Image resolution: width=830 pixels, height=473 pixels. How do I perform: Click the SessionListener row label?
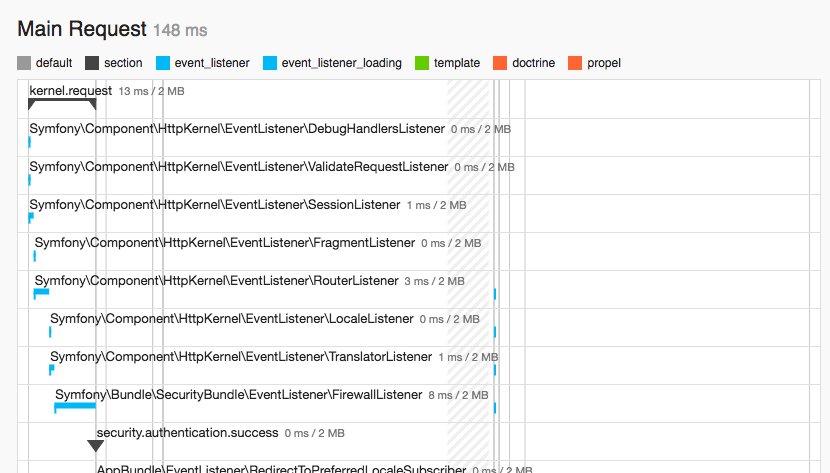pyautogui.click(x=215, y=205)
